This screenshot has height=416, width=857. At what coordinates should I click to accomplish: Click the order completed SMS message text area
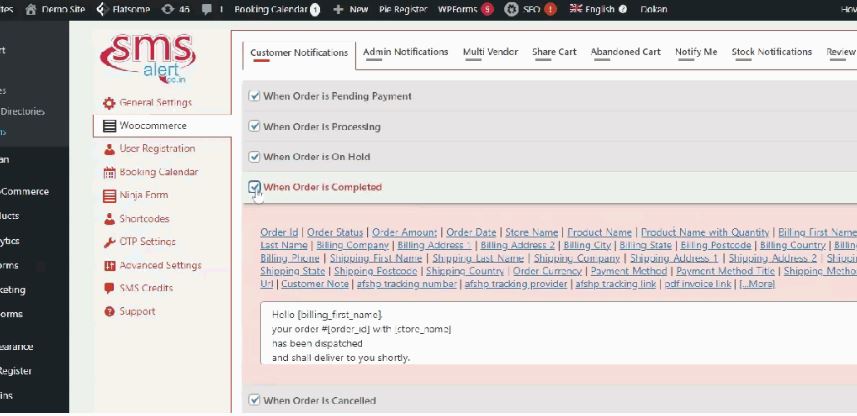559,333
